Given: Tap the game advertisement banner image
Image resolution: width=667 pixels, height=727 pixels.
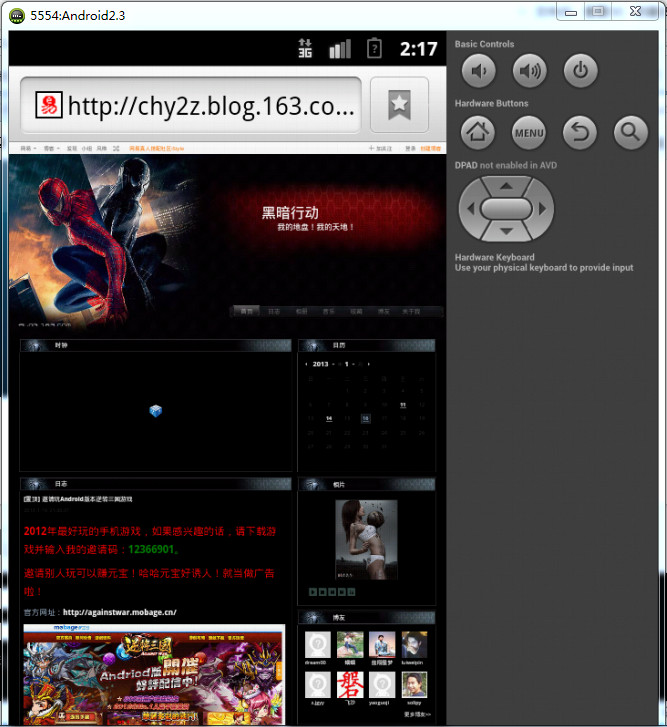Looking at the screenshot, I should pyautogui.click(x=154, y=675).
